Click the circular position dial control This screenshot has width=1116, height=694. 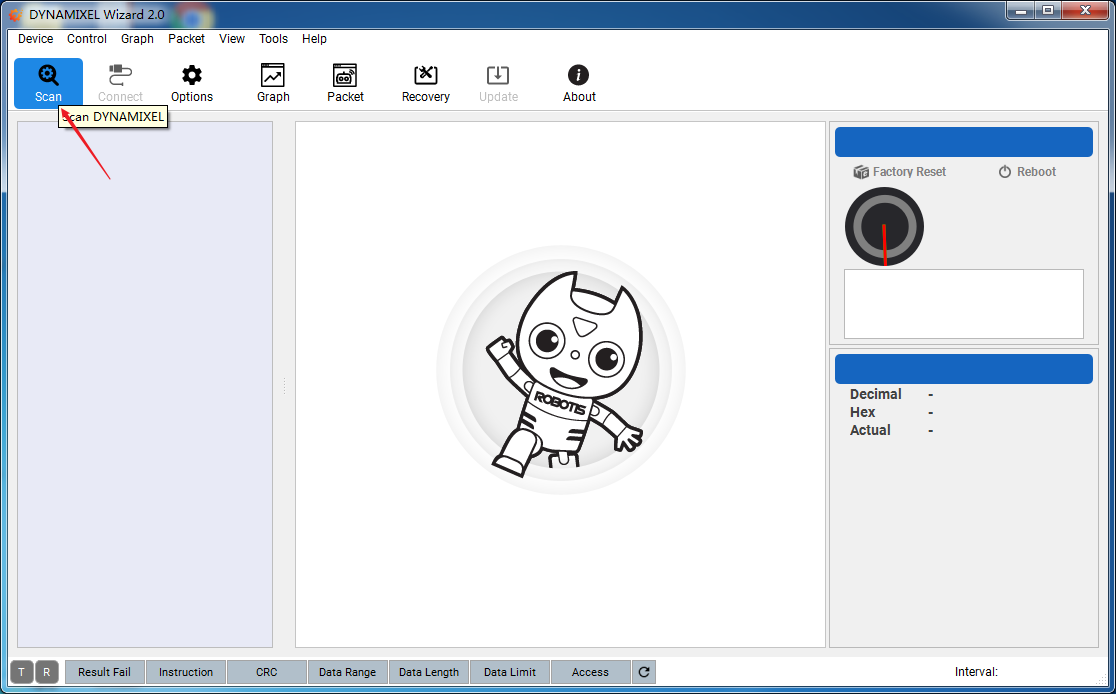[884, 227]
